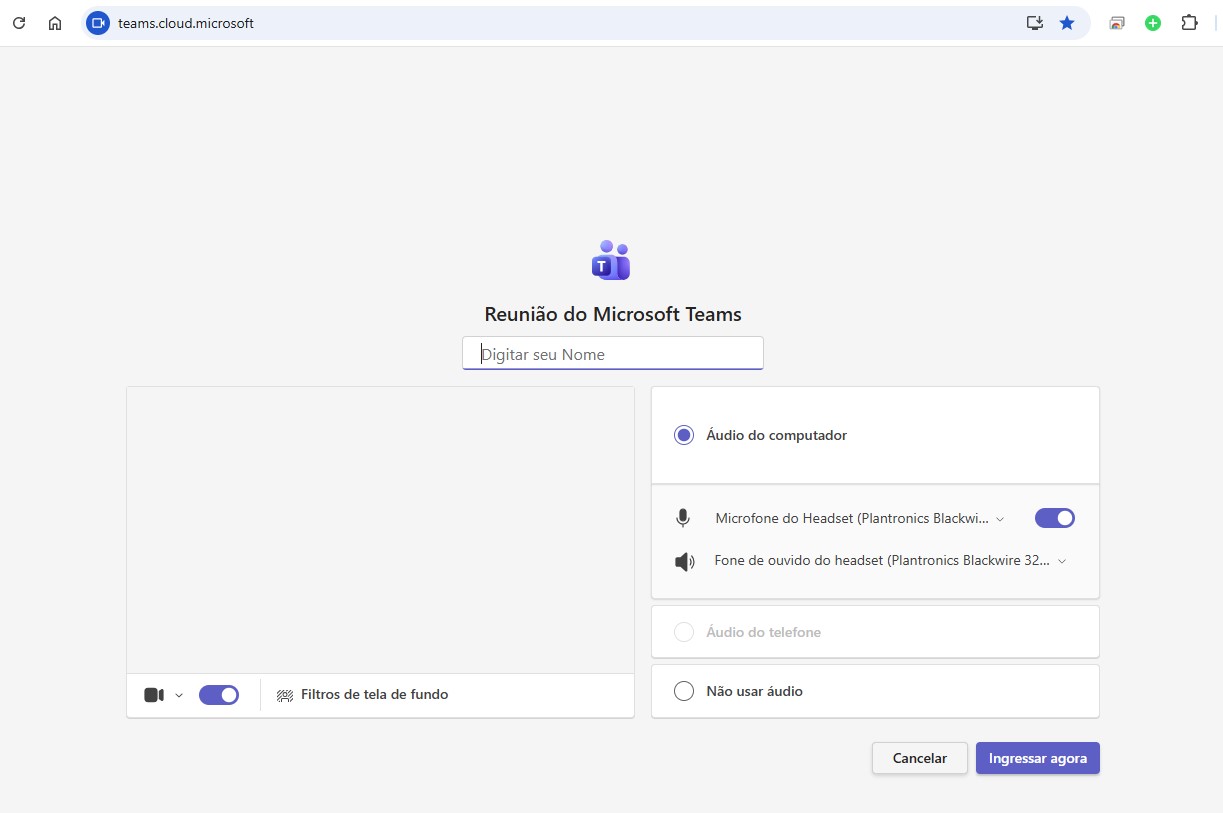Mute microphone with the toggle switch
The height and width of the screenshot is (813, 1223).
1055,518
